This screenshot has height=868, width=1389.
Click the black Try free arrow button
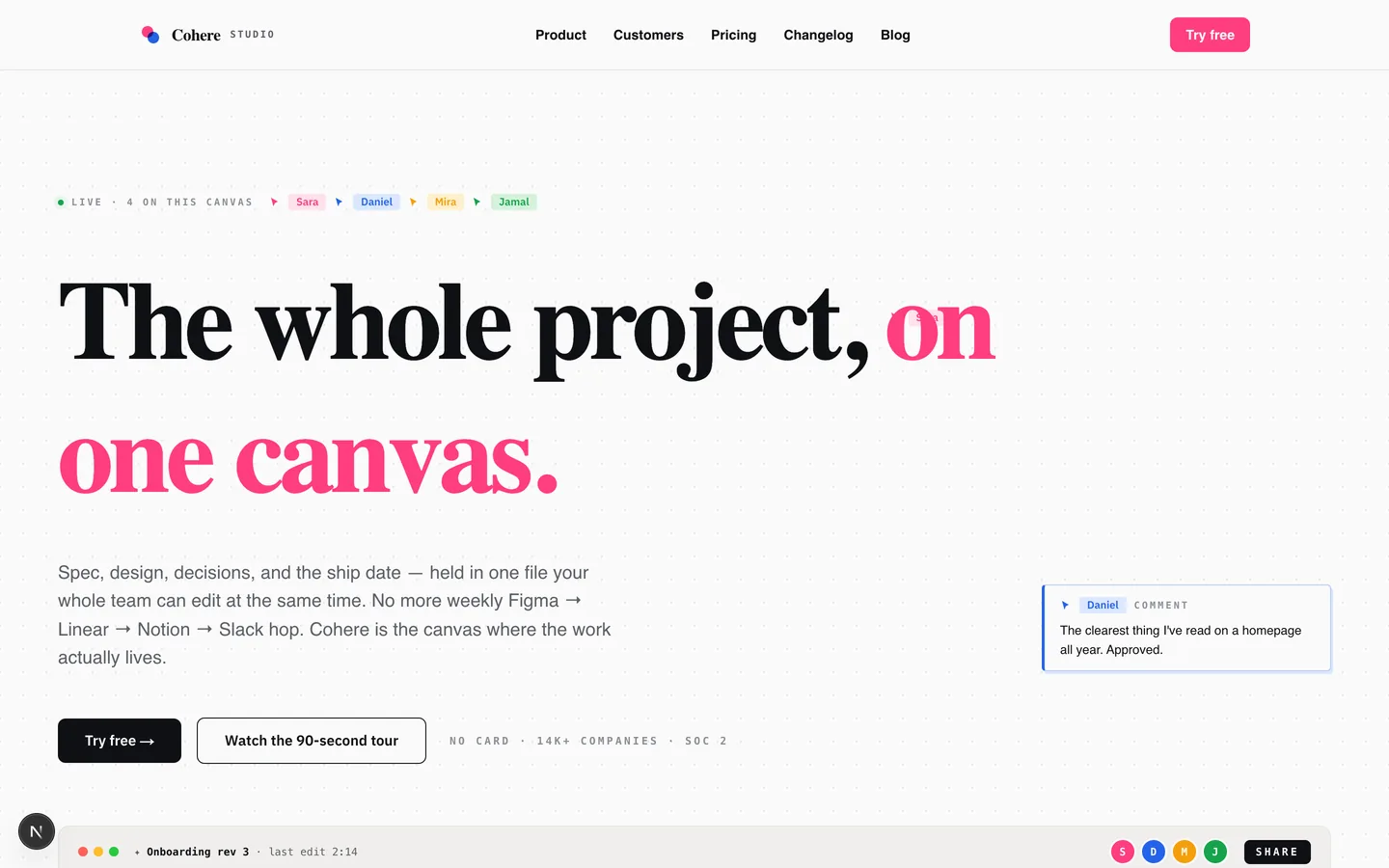click(120, 741)
